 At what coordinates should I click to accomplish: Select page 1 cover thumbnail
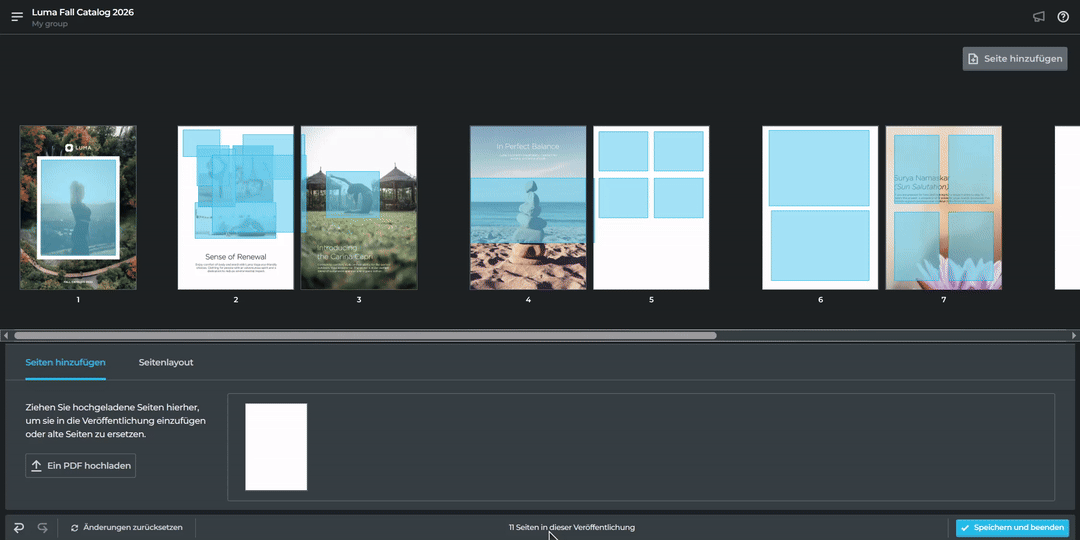[x=78, y=207]
